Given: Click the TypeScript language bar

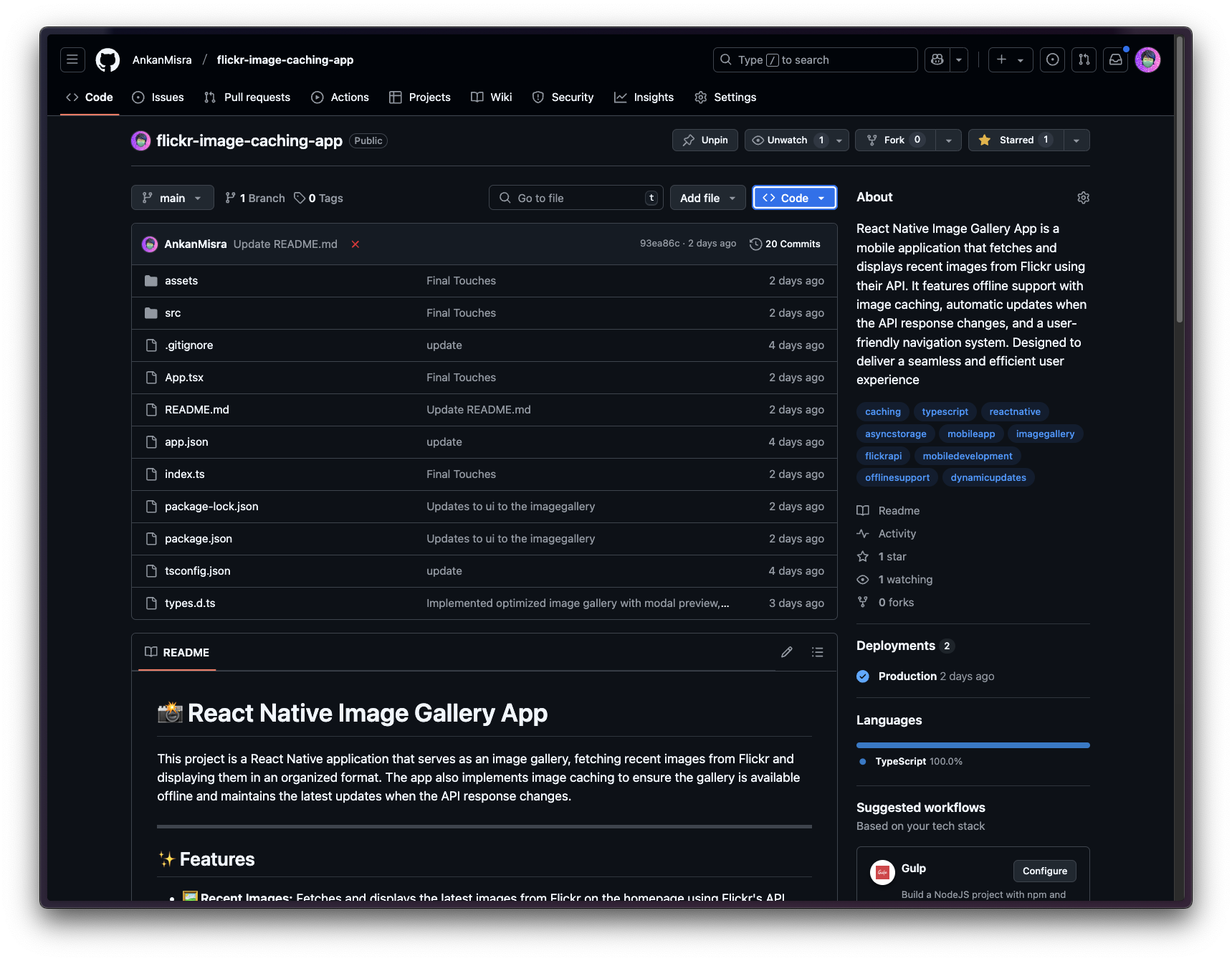Looking at the screenshot, I should click(x=973, y=745).
